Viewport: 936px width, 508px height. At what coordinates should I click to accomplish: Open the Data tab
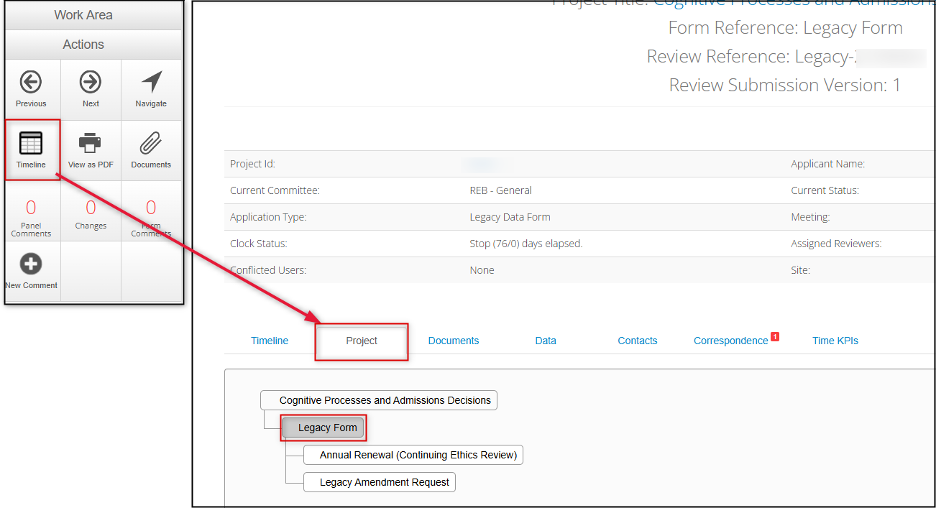click(x=546, y=340)
